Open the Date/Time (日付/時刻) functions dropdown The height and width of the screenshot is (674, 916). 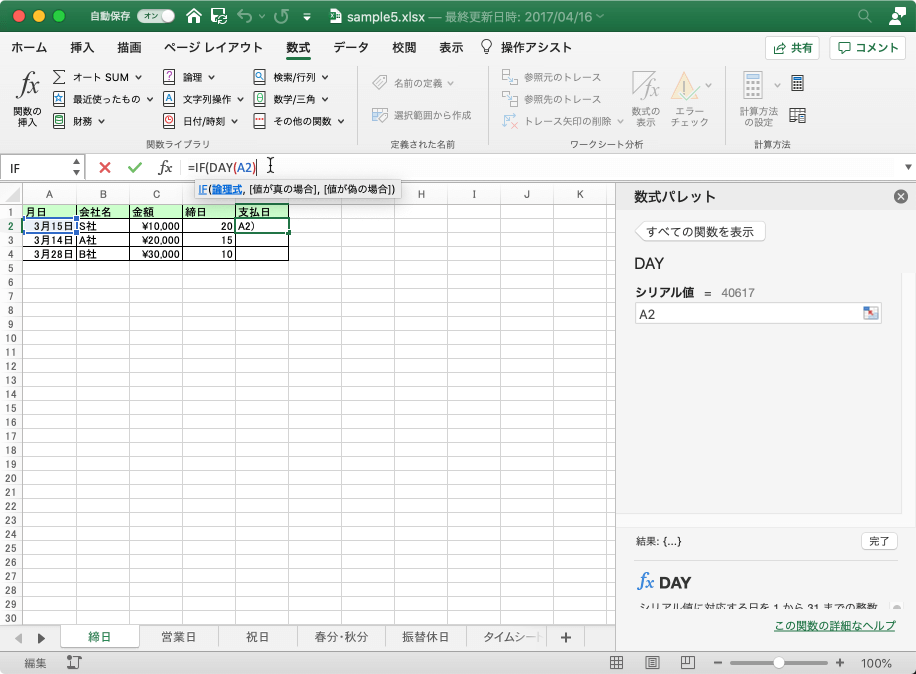[x=200, y=121]
